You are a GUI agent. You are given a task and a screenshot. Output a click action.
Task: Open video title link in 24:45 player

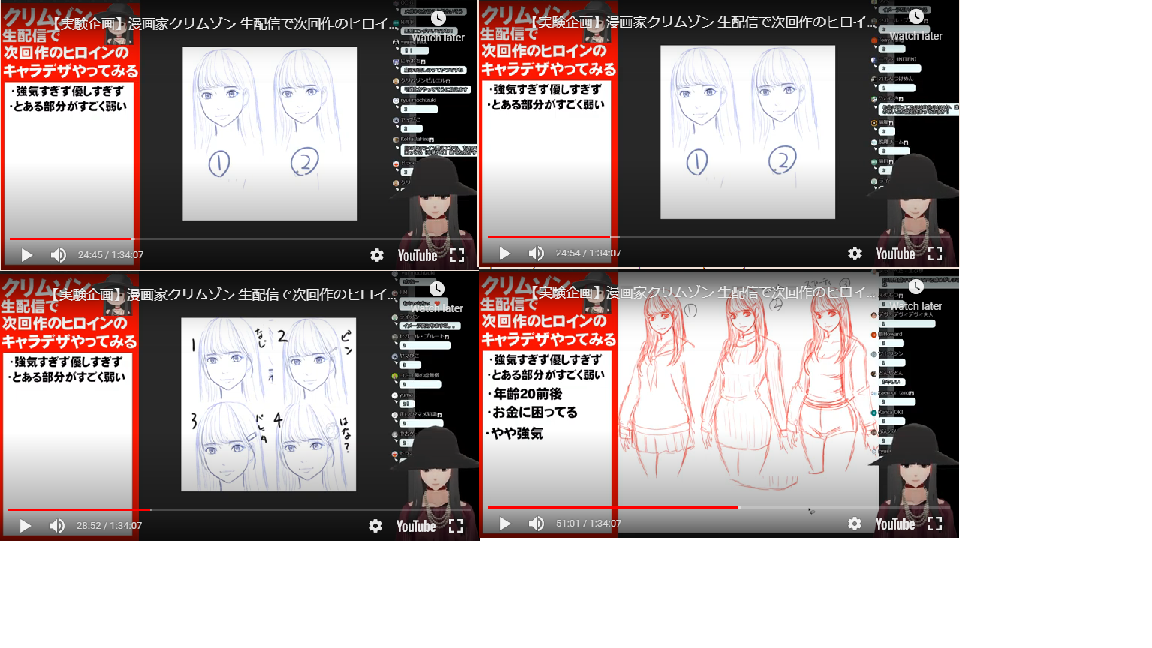pyautogui.click(x=224, y=24)
